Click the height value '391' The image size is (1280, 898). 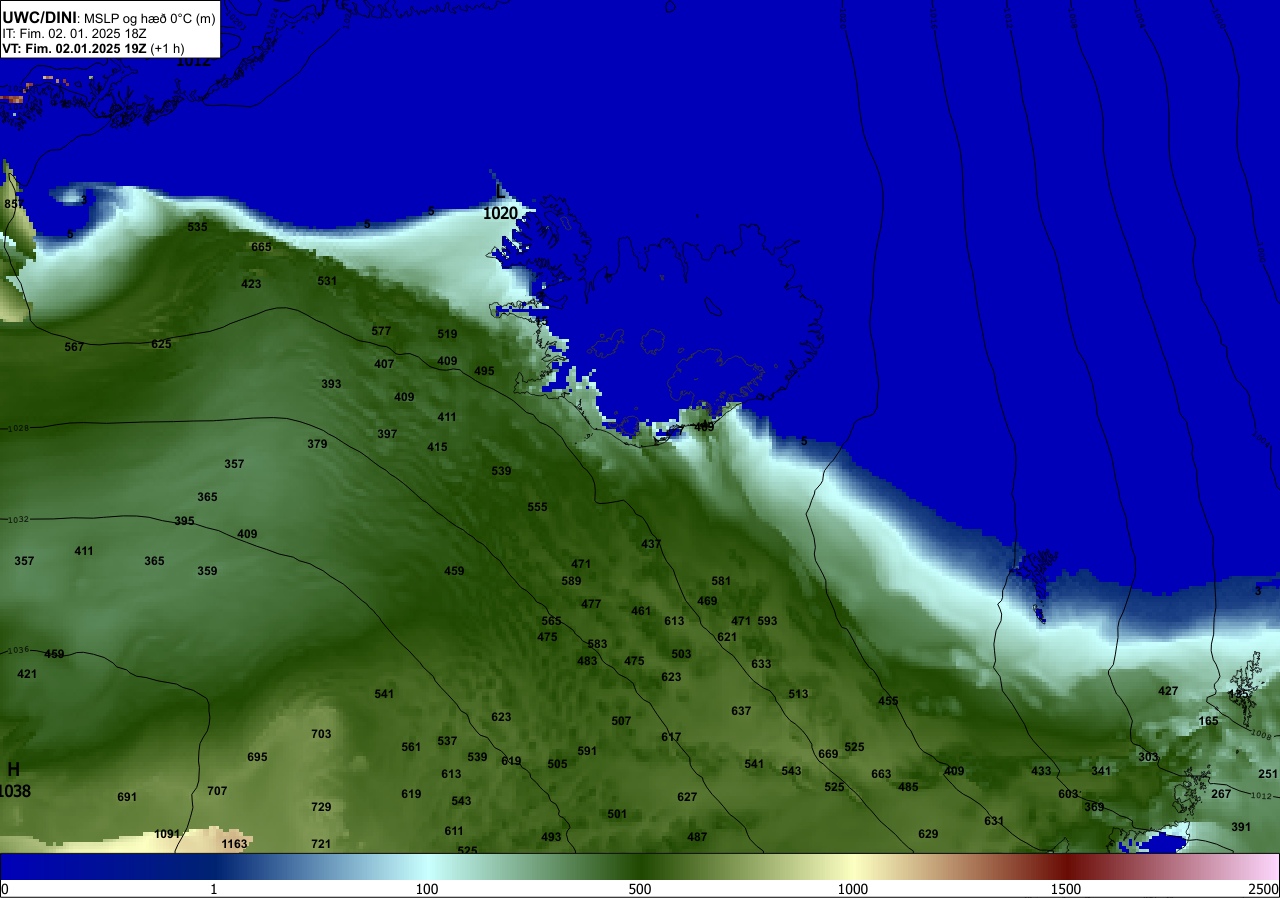tap(1241, 827)
